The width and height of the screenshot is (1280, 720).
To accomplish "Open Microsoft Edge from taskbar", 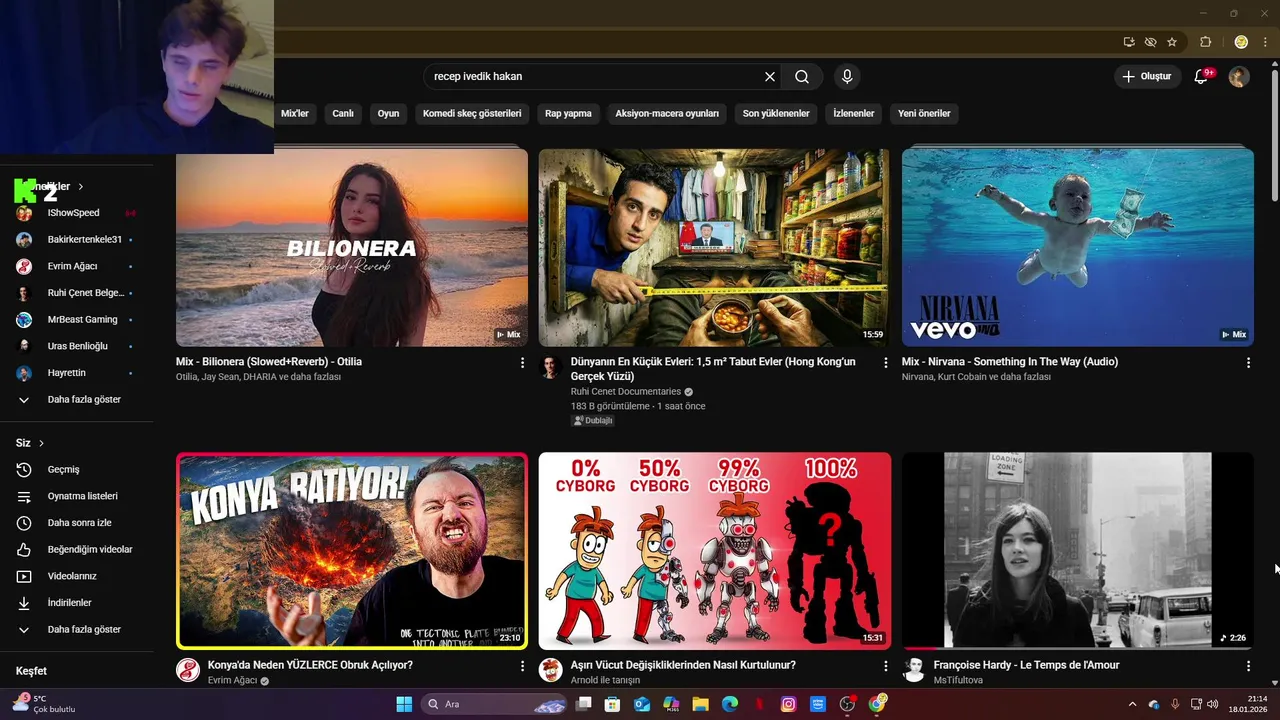I will click(x=730, y=704).
